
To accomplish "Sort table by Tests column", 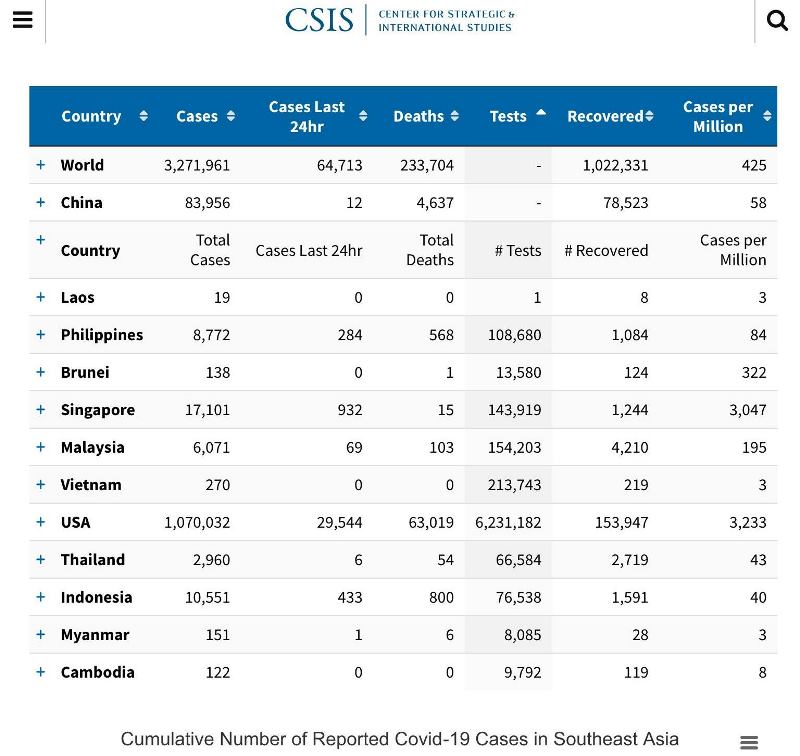I will (516, 116).
